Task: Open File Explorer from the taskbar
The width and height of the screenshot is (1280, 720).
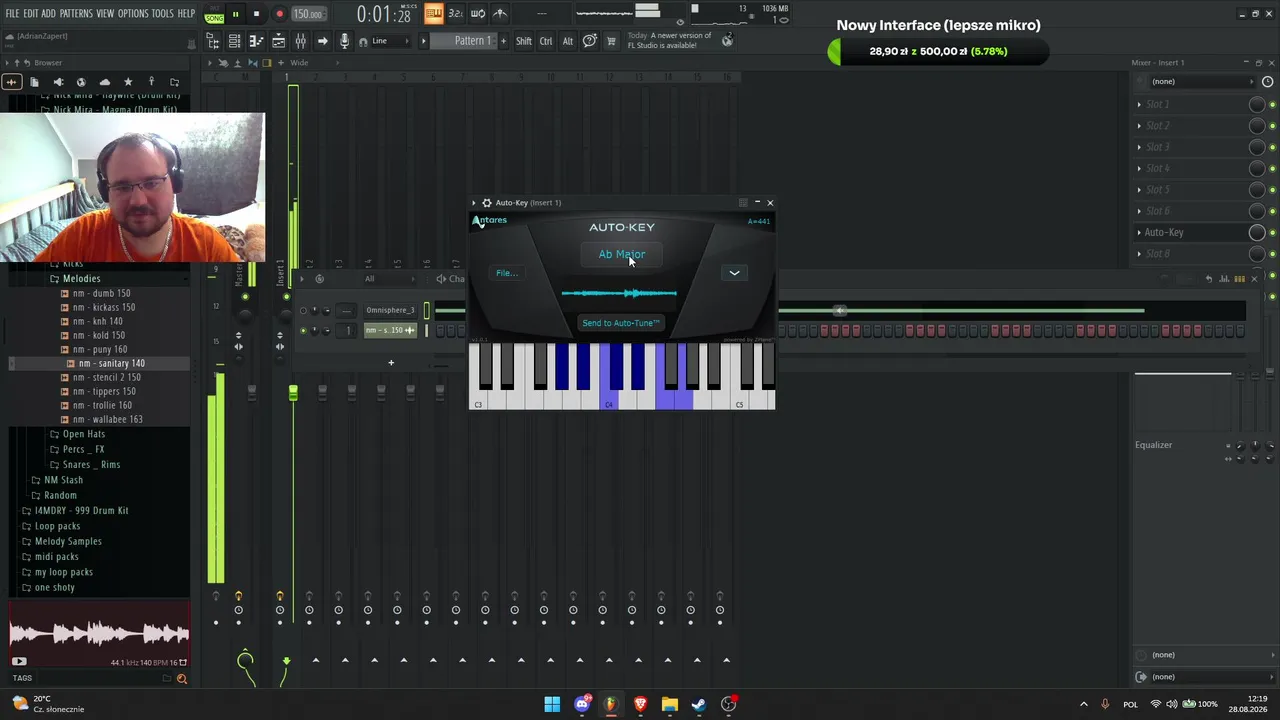Action: click(x=669, y=704)
